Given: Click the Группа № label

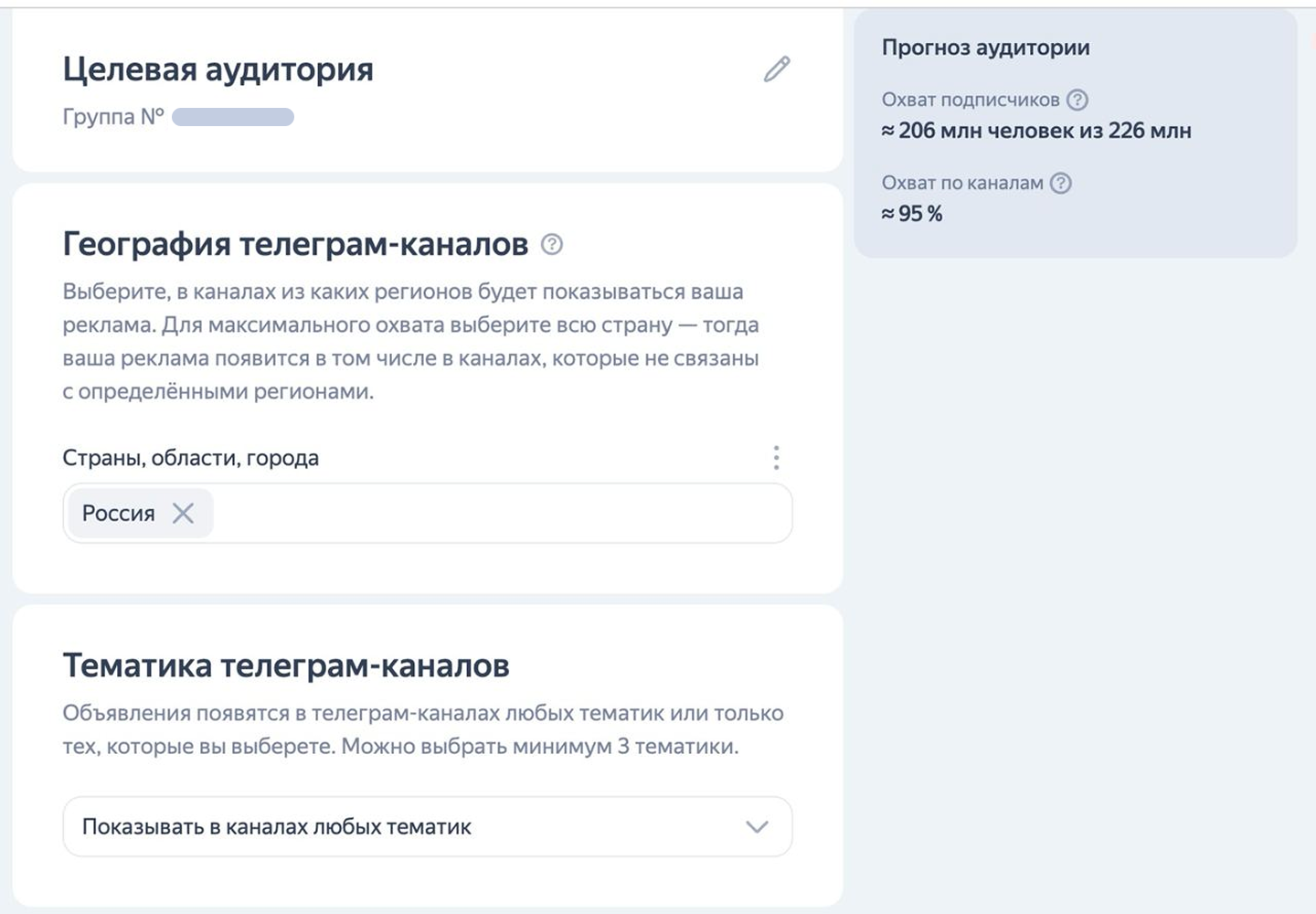Looking at the screenshot, I should click(x=113, y=117).
